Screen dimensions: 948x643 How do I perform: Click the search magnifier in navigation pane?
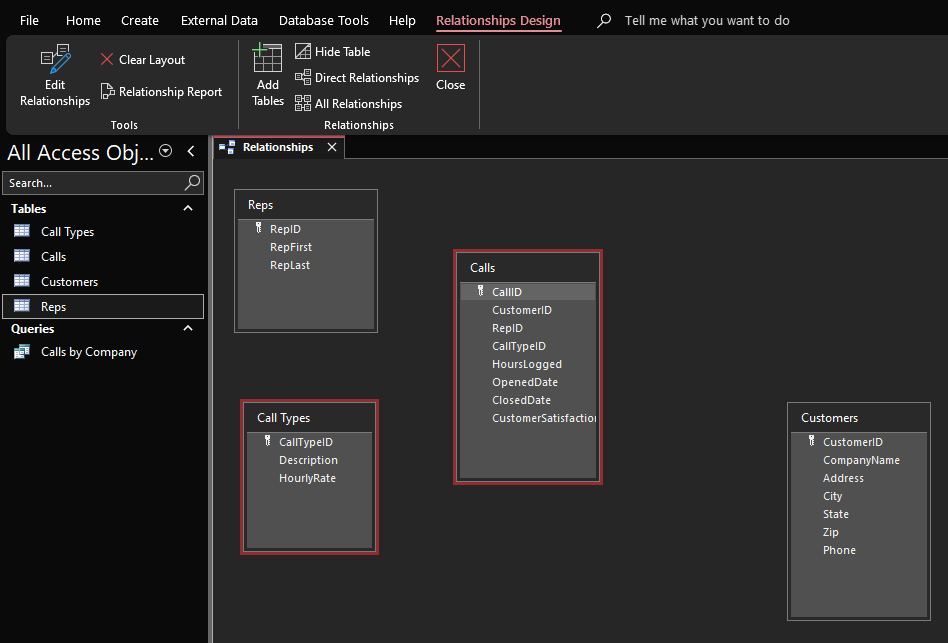click(191, 183)
